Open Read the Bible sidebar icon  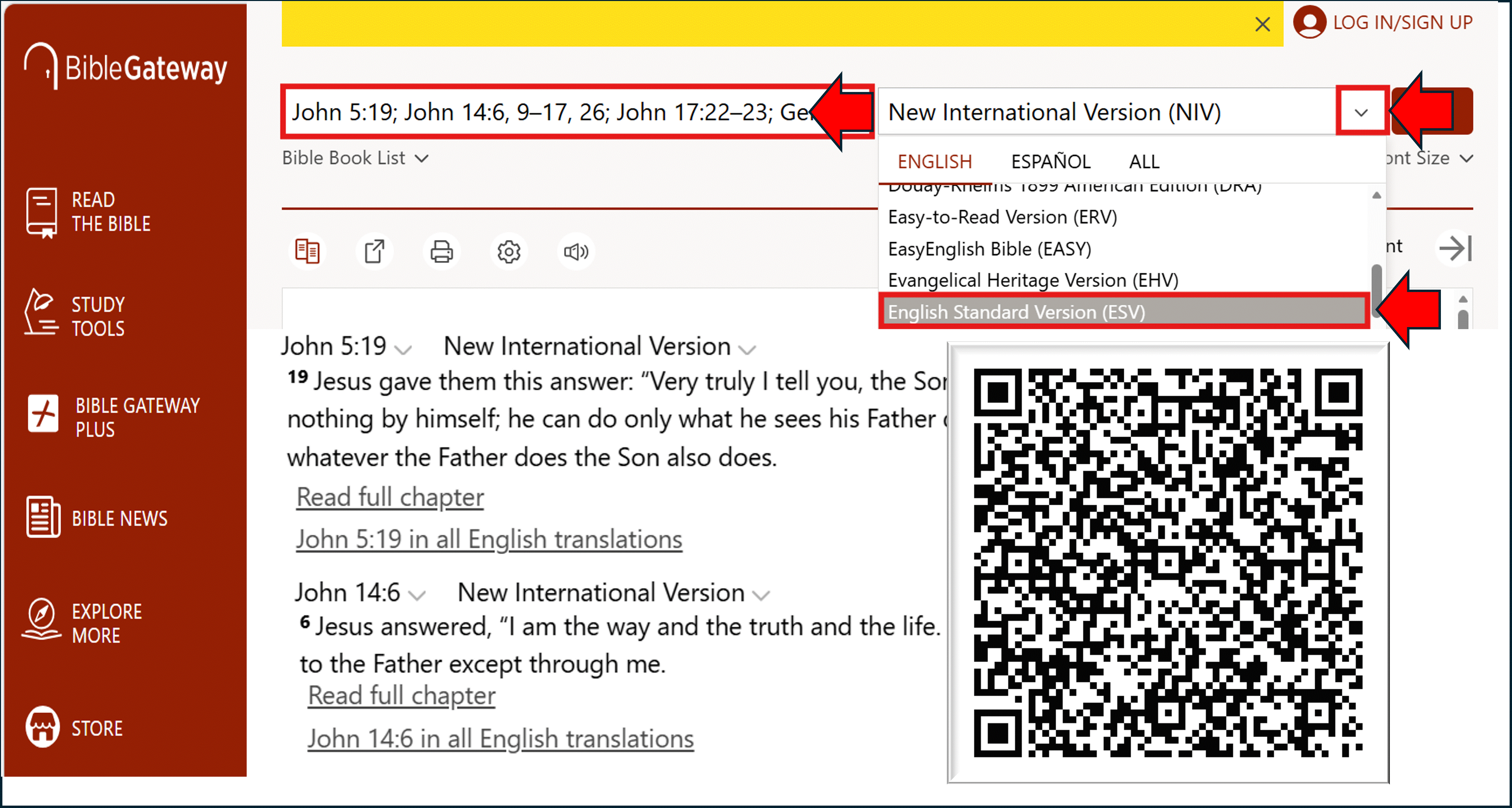pos(42,212)
